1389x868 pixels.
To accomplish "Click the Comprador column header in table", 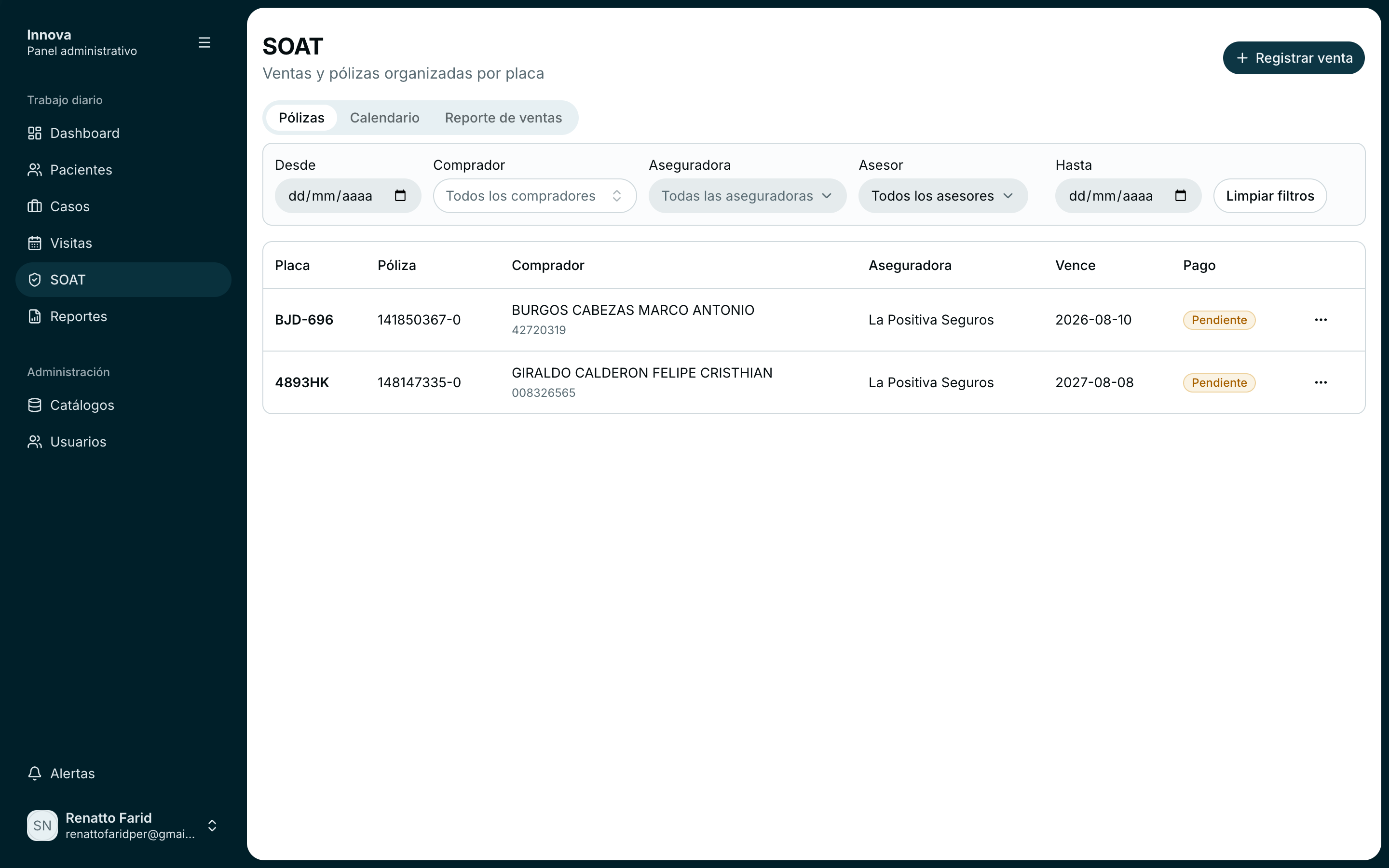I will click(x=547, y=265).
